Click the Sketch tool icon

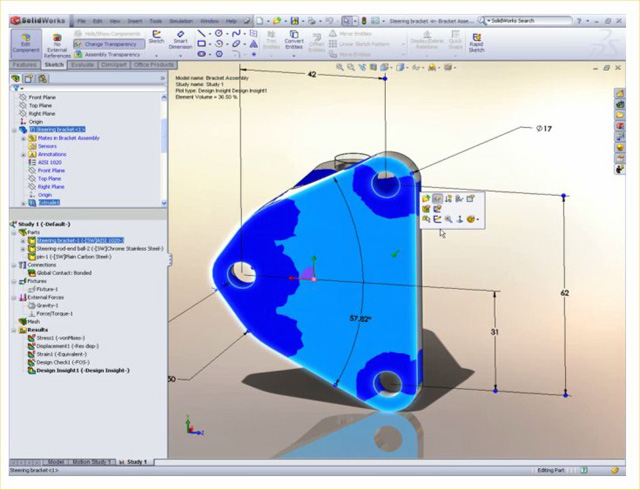156,36
